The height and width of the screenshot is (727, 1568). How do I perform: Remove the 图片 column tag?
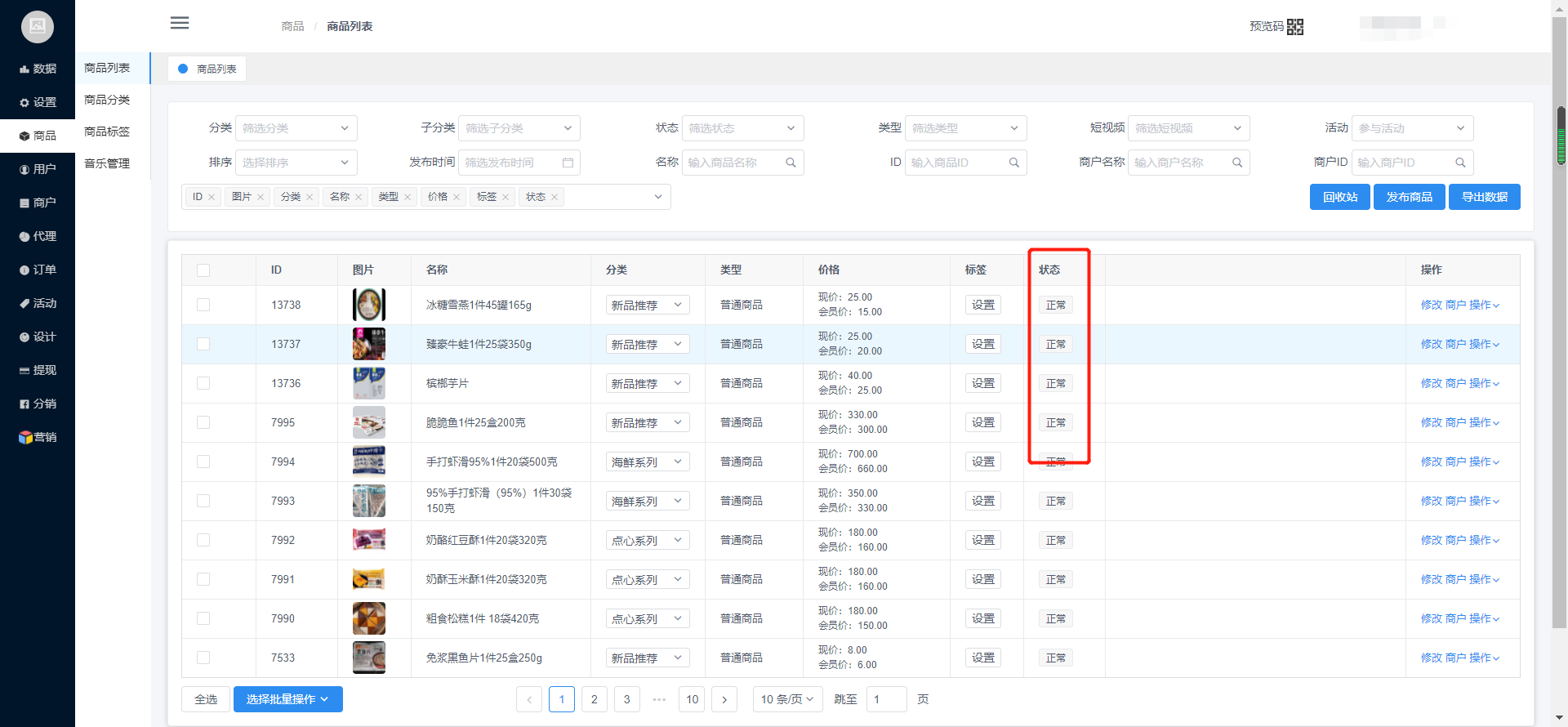[261, 197]
